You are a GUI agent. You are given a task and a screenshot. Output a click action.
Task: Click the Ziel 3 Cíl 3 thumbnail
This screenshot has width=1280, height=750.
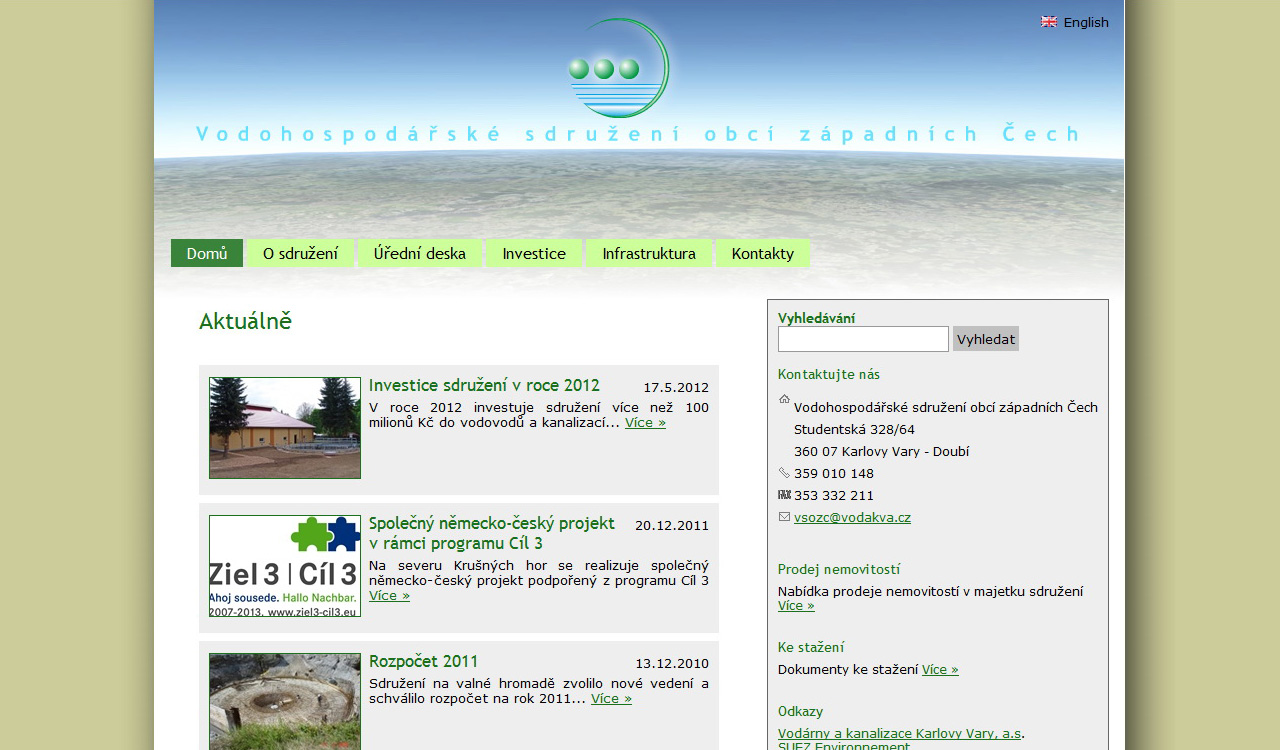click(285, 566)
